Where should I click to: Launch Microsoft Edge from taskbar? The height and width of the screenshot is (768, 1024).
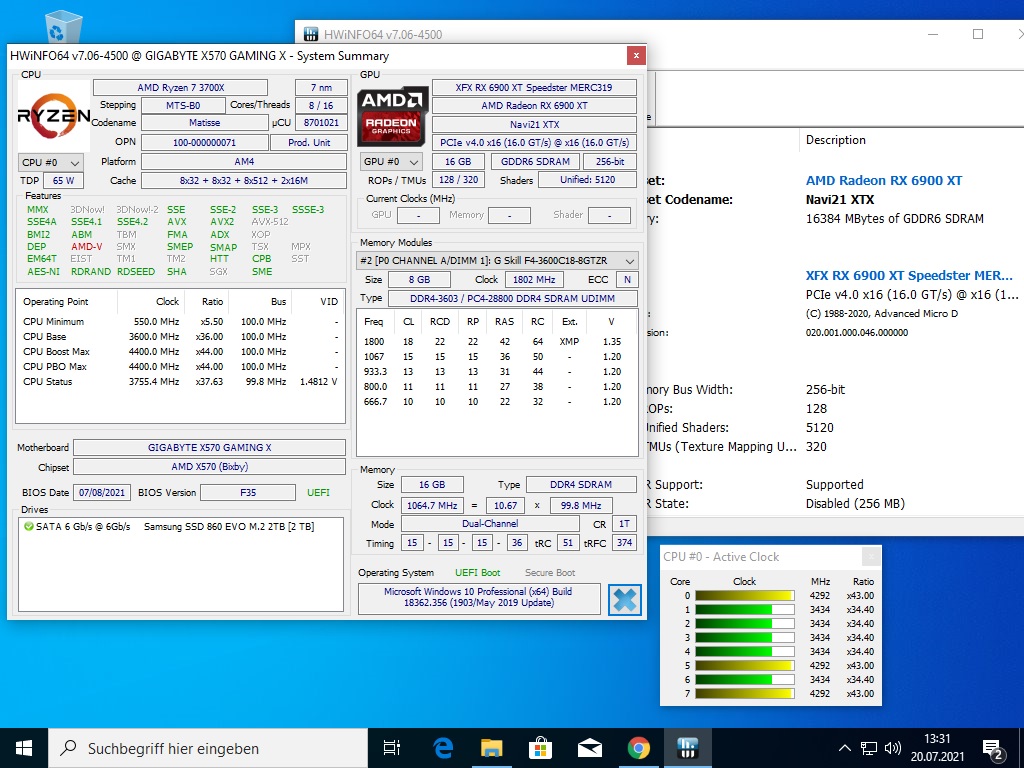pyautogui.click(x=443, y=748)
